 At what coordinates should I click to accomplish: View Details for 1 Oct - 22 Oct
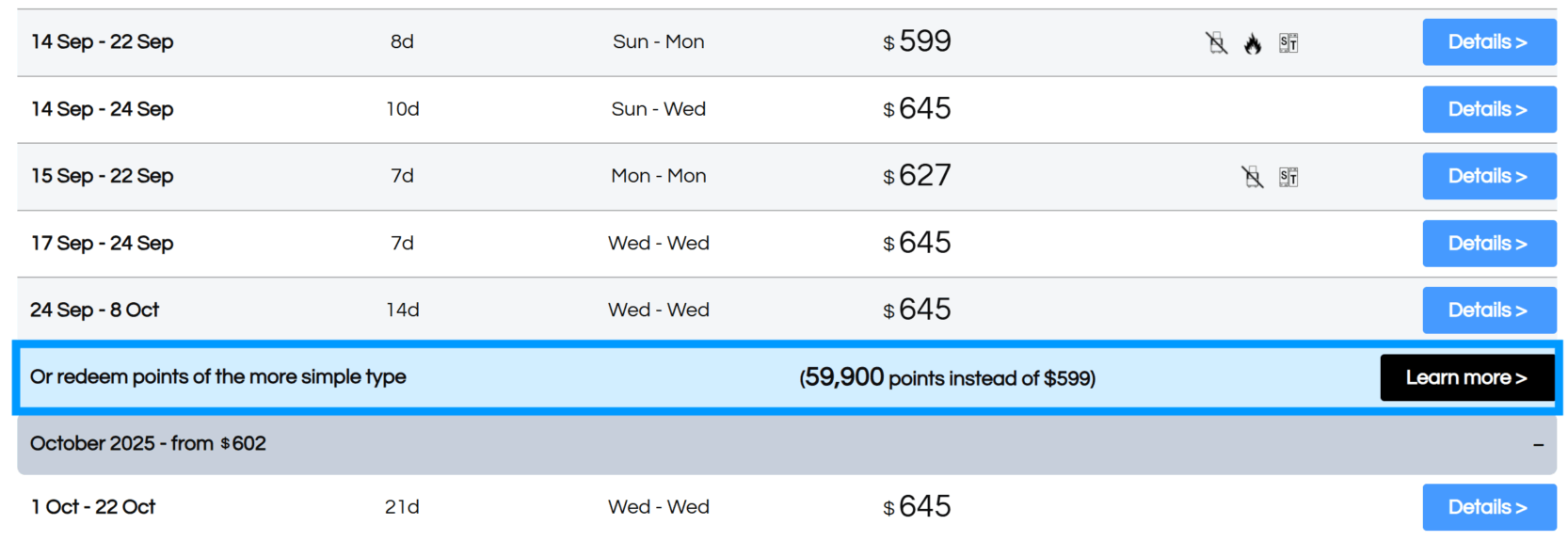click(x=1489, y=507)
